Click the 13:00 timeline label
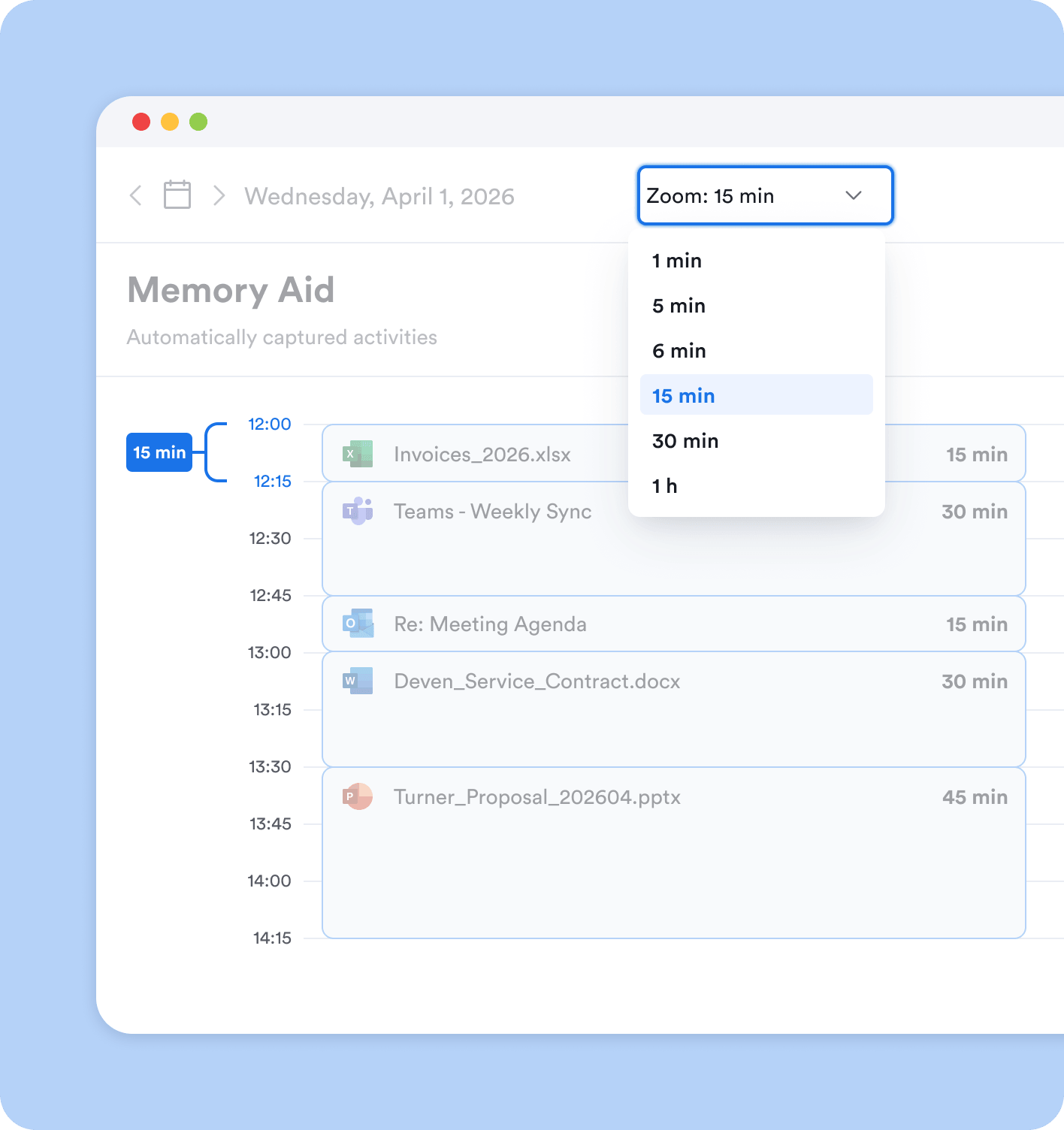The width and height of the screenshot is (1064, 1130). (x=270, y=652)
